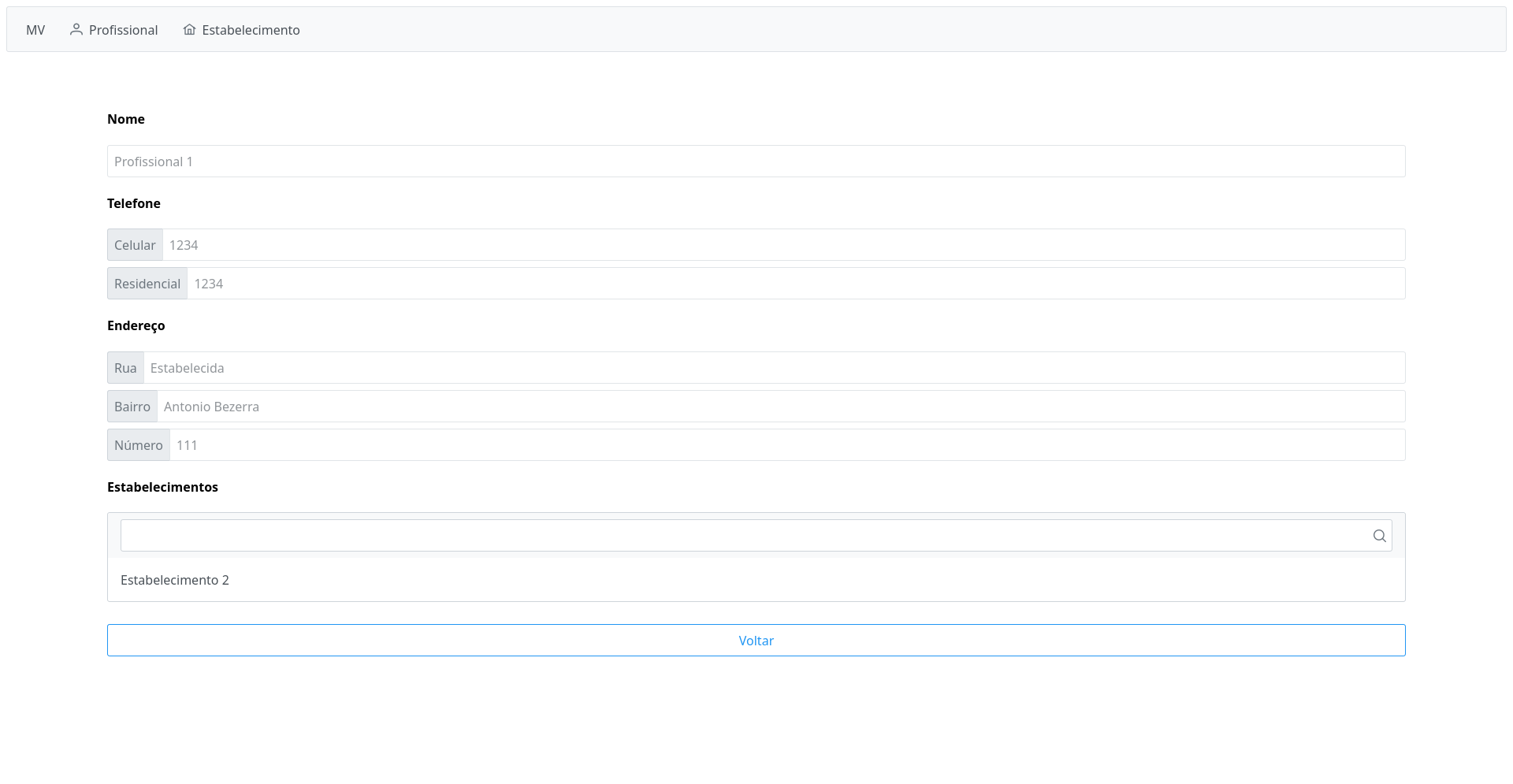Select the Estabelecimento 2 list item
Image resolution: width=1513 pixels, height=784 pixels.
click(756, 580)
